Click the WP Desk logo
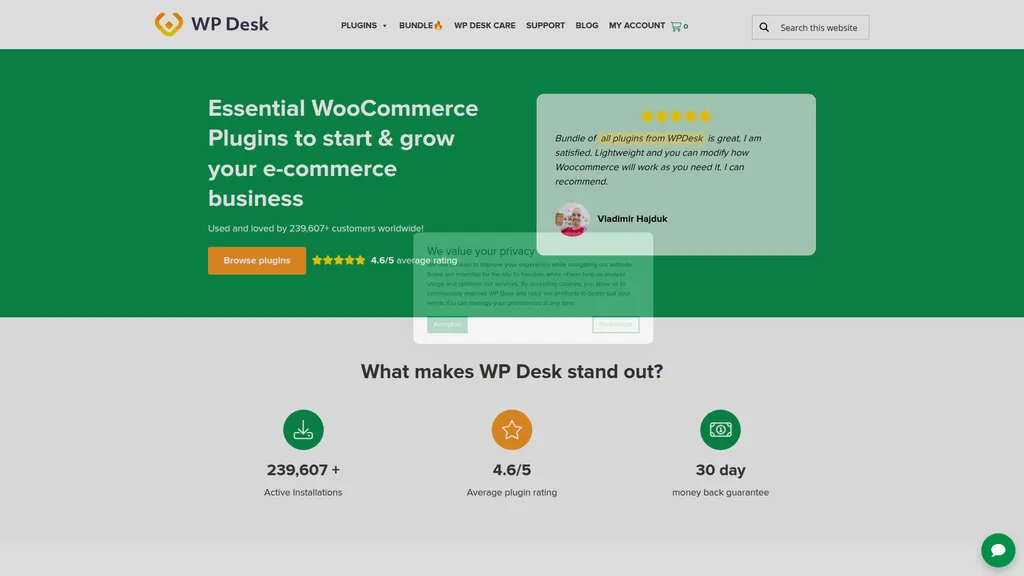Screen dimensions: 1024x576 212,24
